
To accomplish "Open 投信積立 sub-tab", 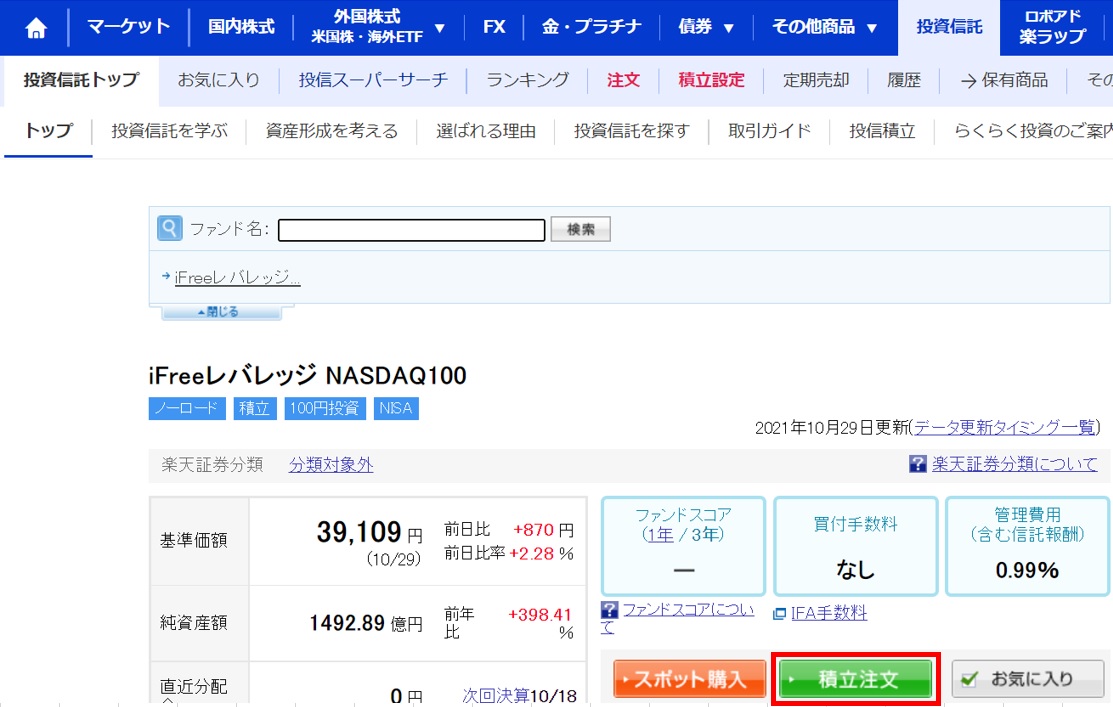I will point(882,131).
